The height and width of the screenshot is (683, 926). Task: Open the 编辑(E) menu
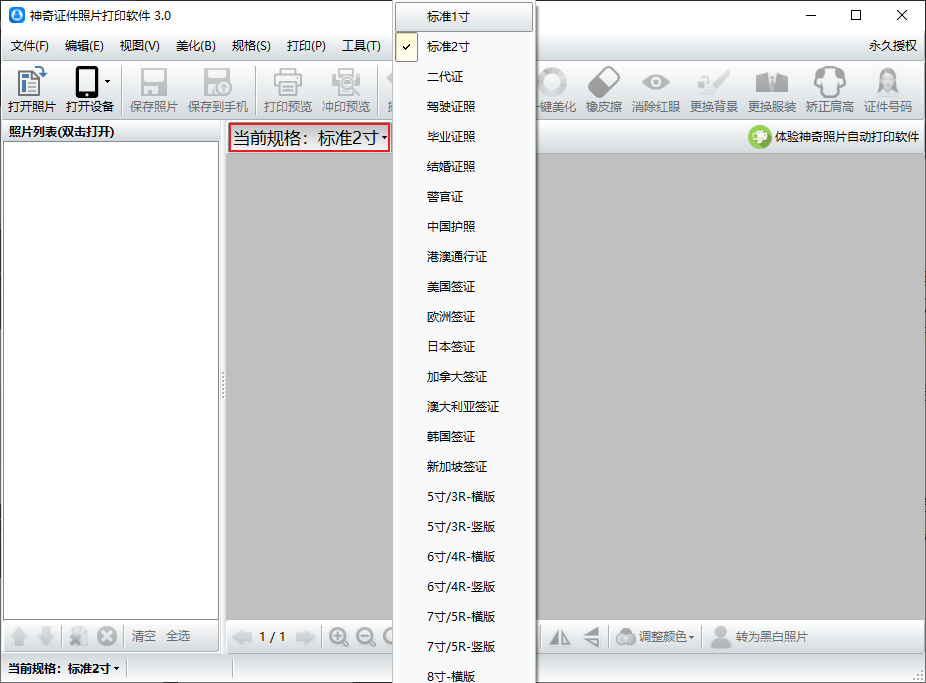click(x=84, y=46)
